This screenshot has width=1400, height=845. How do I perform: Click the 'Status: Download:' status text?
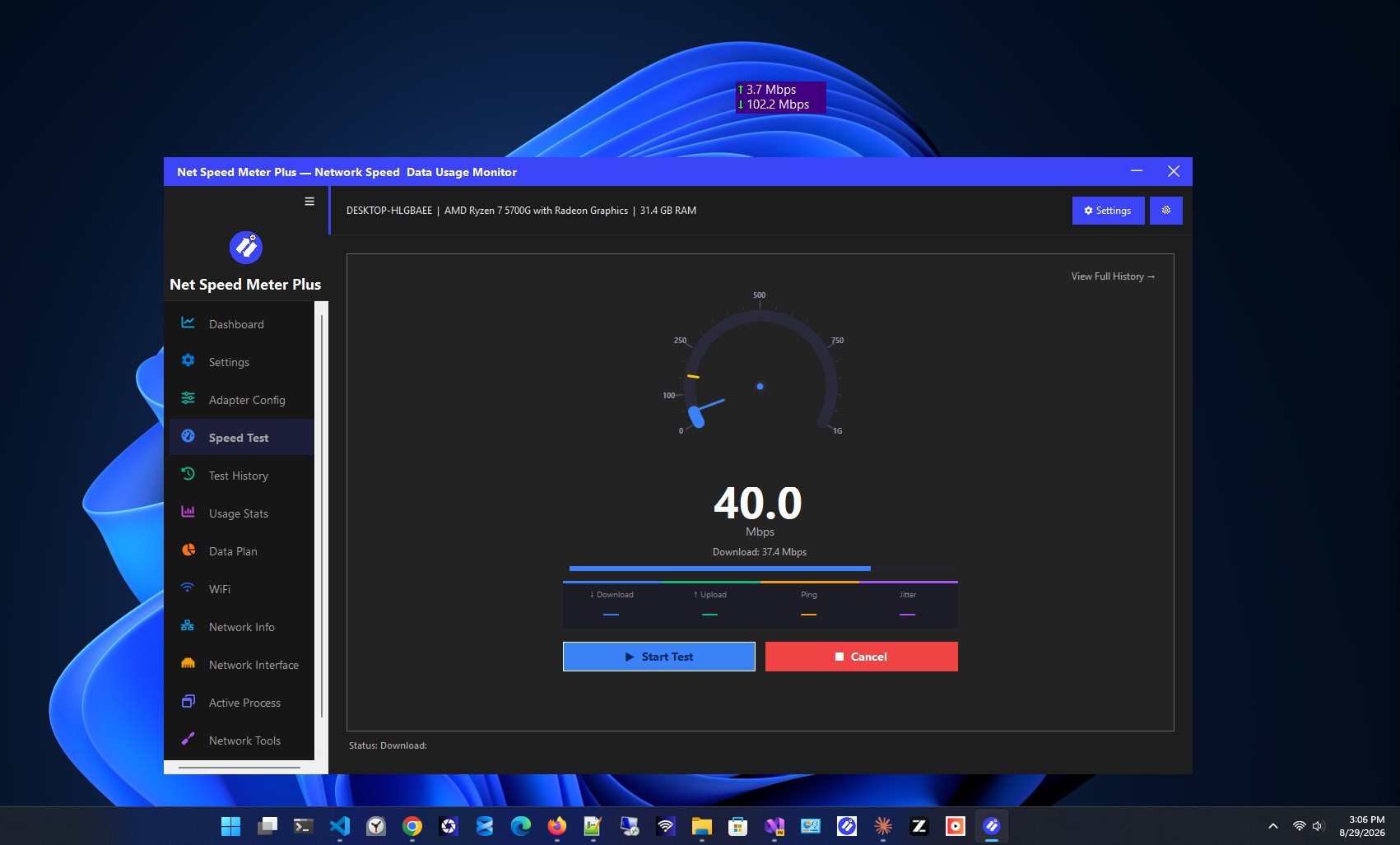pyautogui.click(x=388, y=745)
